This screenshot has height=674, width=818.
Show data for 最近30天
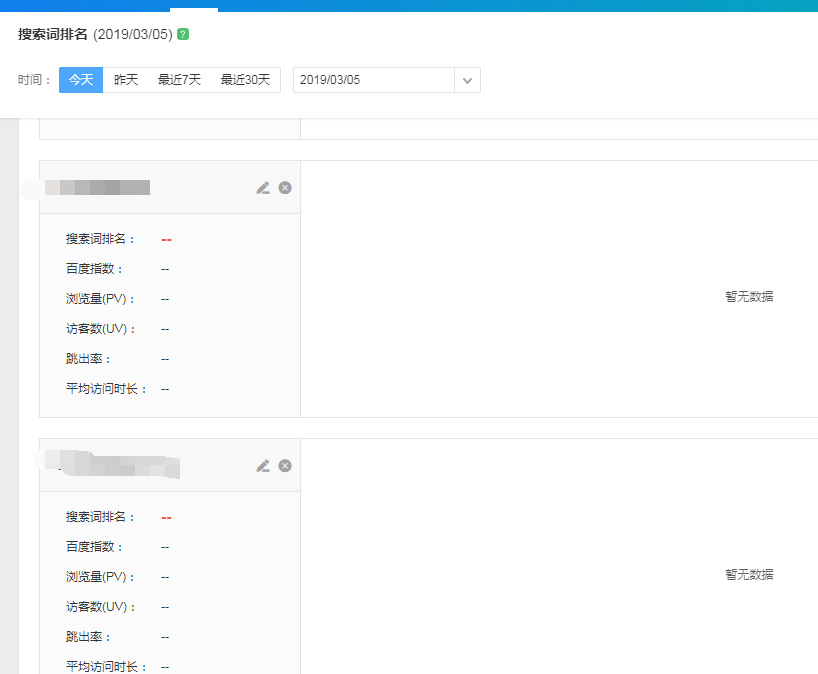(x=245, y=80)
